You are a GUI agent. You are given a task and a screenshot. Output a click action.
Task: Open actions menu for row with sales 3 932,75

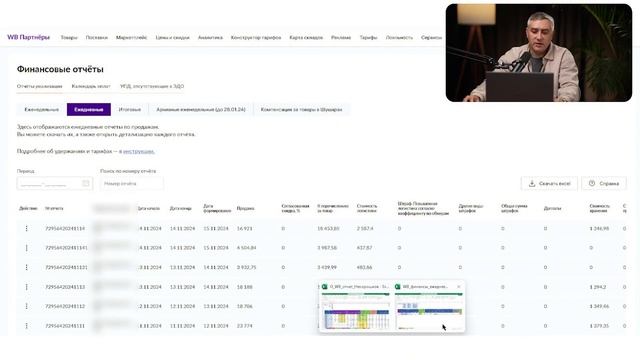tap(27, 267)
